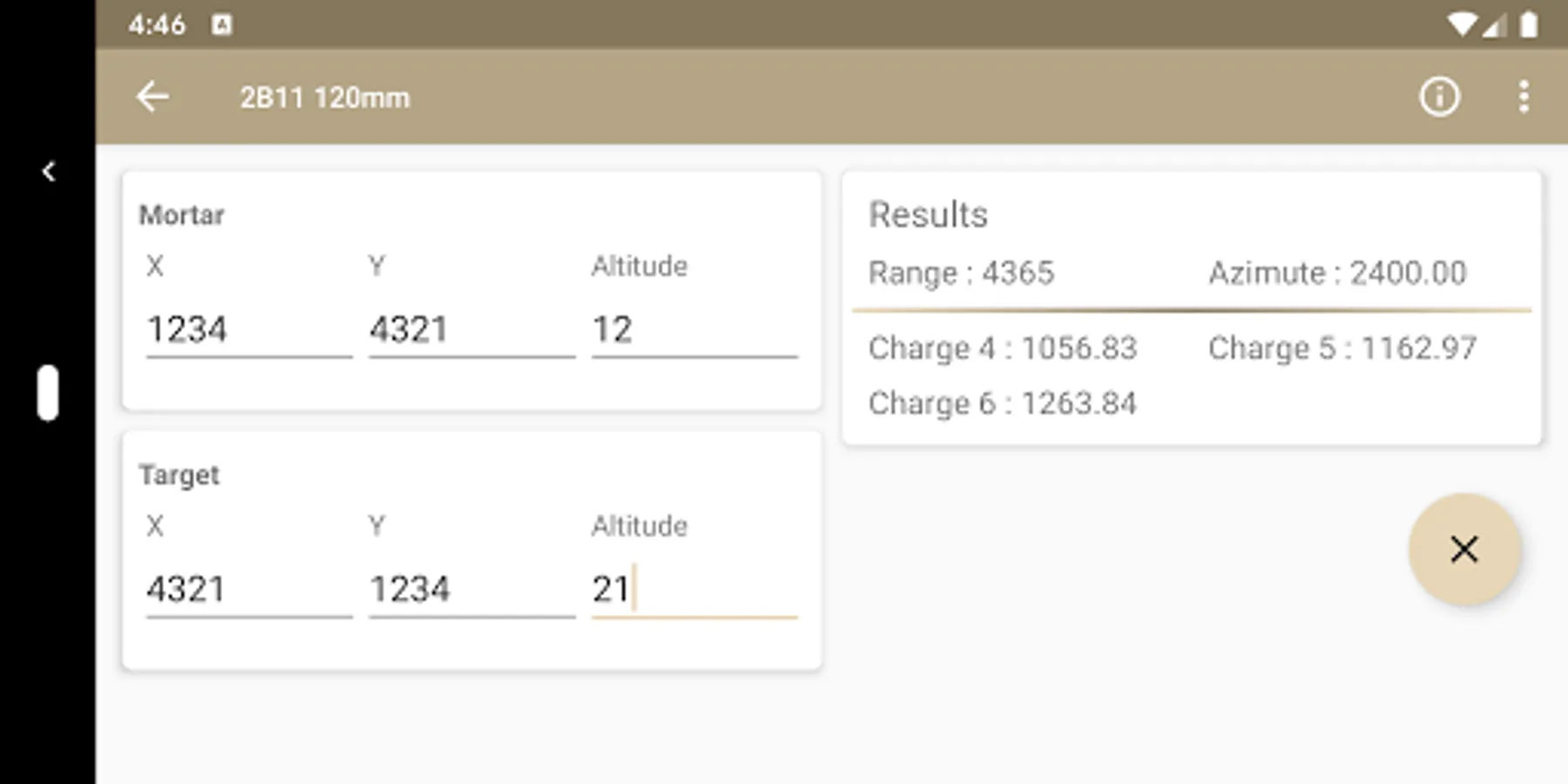Tap the 'Target' card heading
Viewport: 1568px width, 784px height.
pyautogui.click(x=179, y=476)
